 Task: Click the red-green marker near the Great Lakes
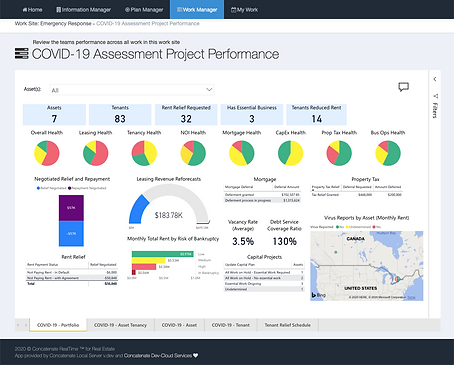(397, 279)
